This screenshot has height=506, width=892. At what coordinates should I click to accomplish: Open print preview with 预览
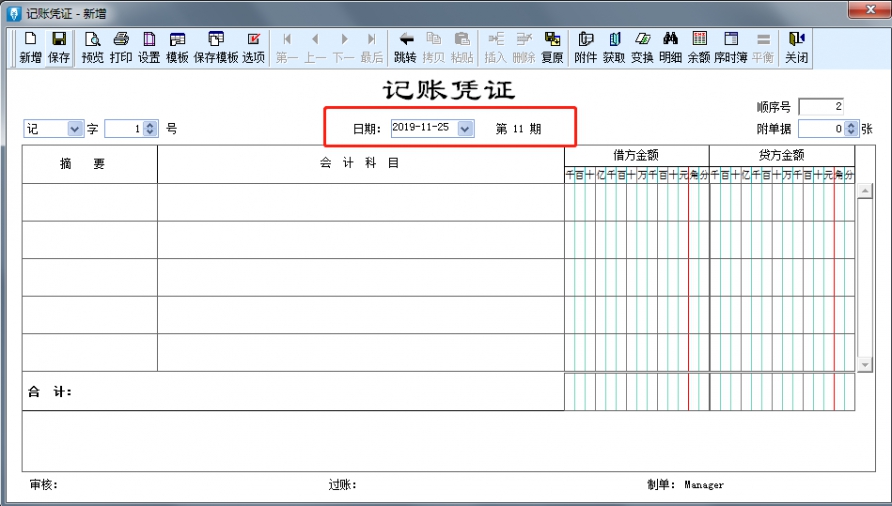(92, 47)
